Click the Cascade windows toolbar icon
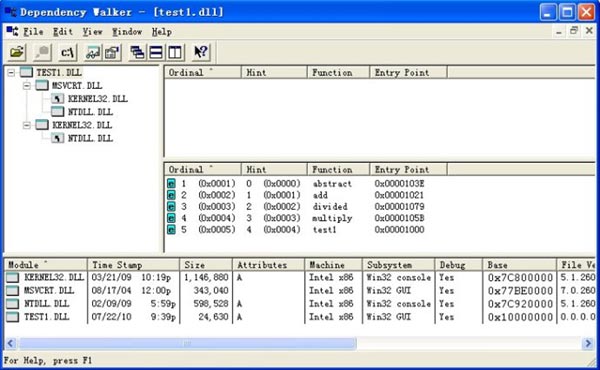Image resolution: width=600 pixels, height=370 pixels. [137, 52]
